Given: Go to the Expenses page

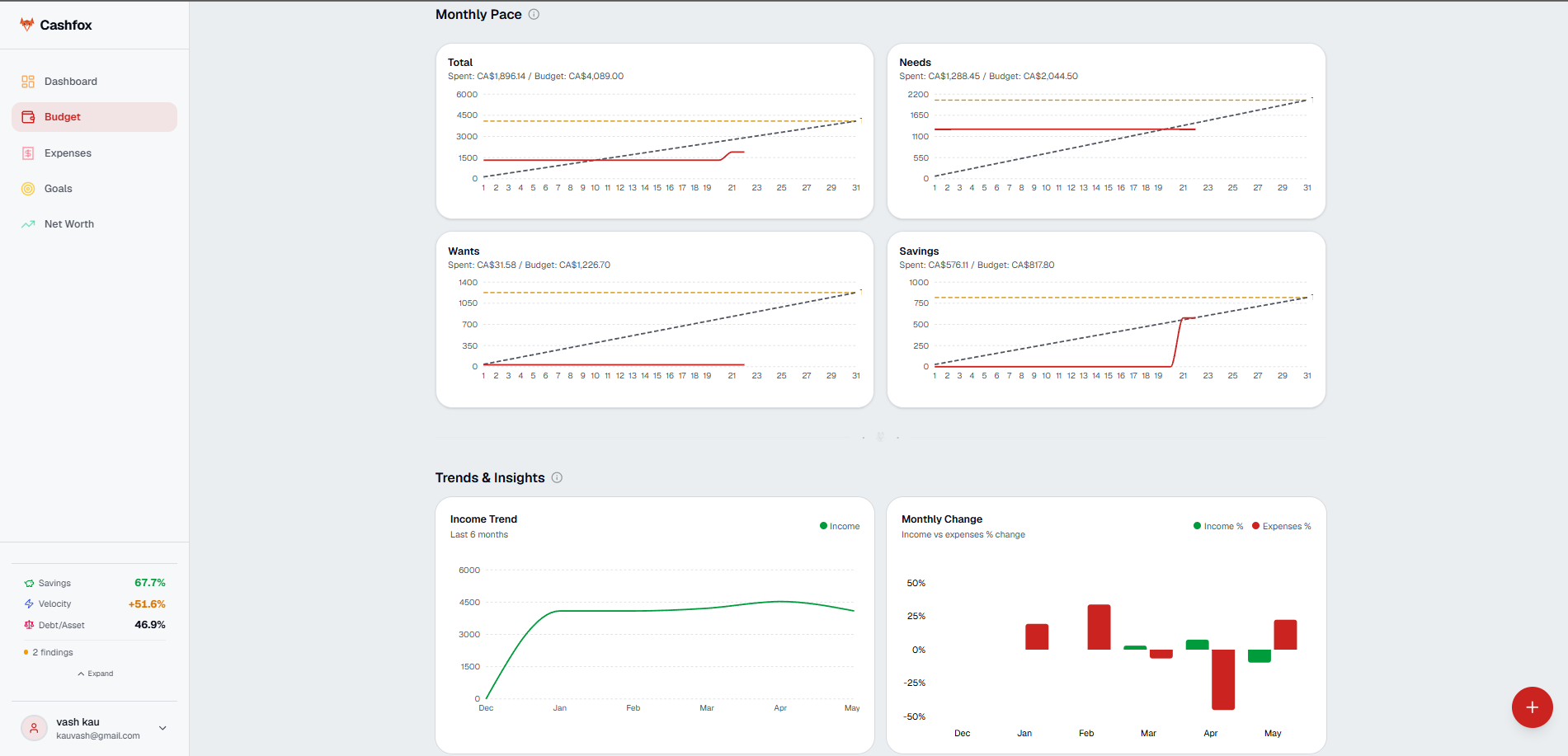Looking at the screenshot, I should click(94, 153).
